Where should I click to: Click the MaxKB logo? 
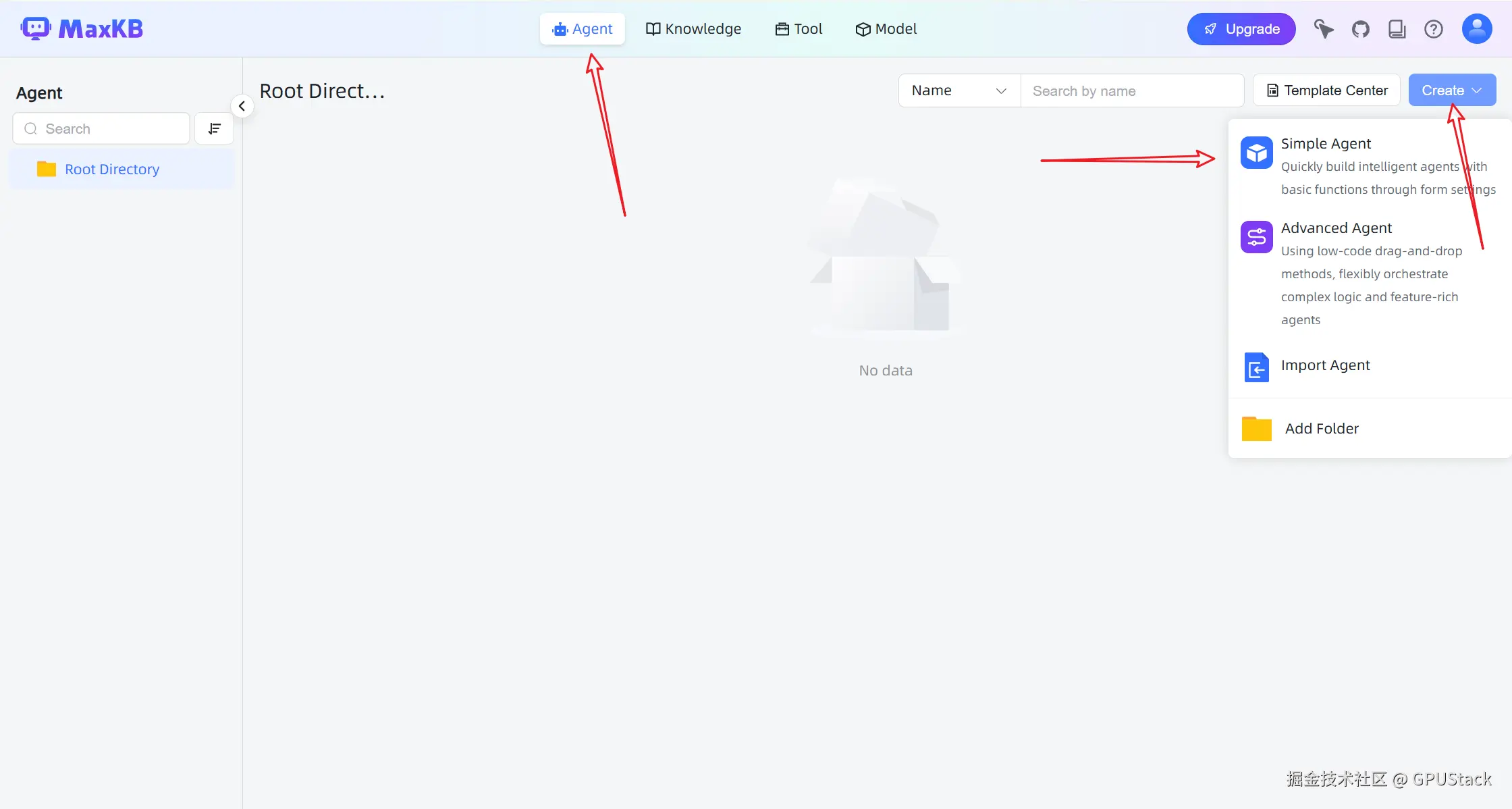click(82, 28)
